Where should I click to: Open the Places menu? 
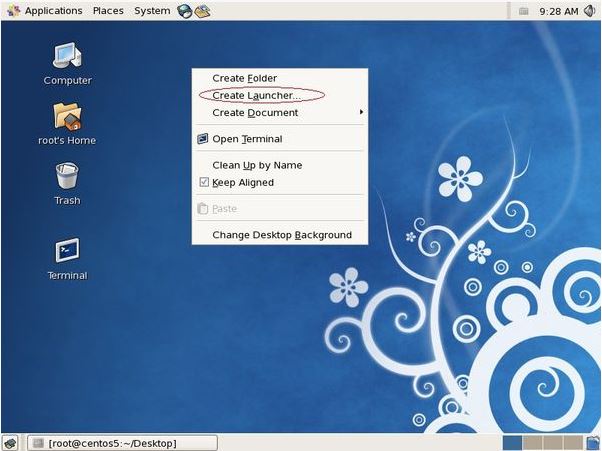point(108,11)
